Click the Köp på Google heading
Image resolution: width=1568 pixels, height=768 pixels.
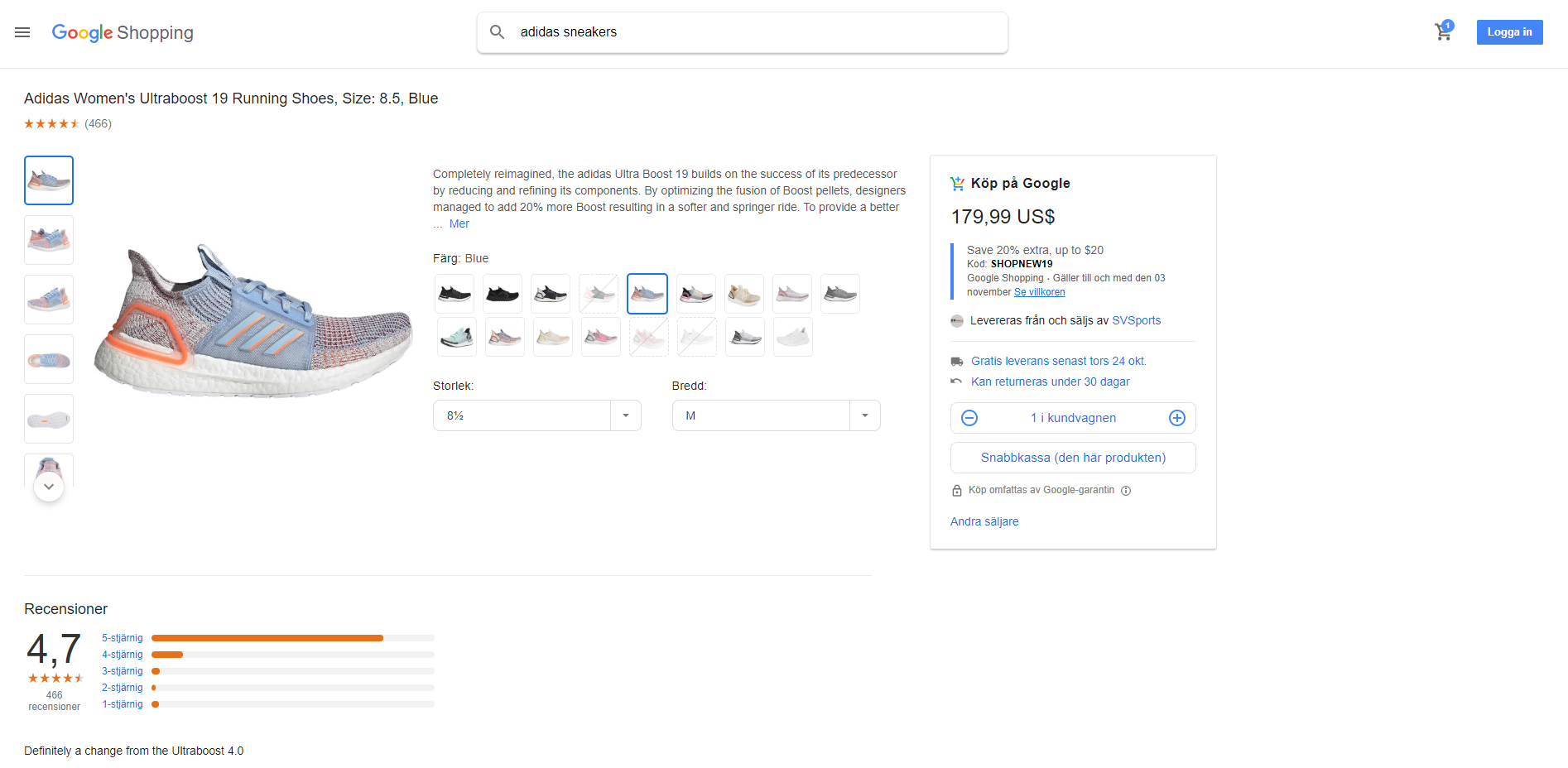[1020, 183]
